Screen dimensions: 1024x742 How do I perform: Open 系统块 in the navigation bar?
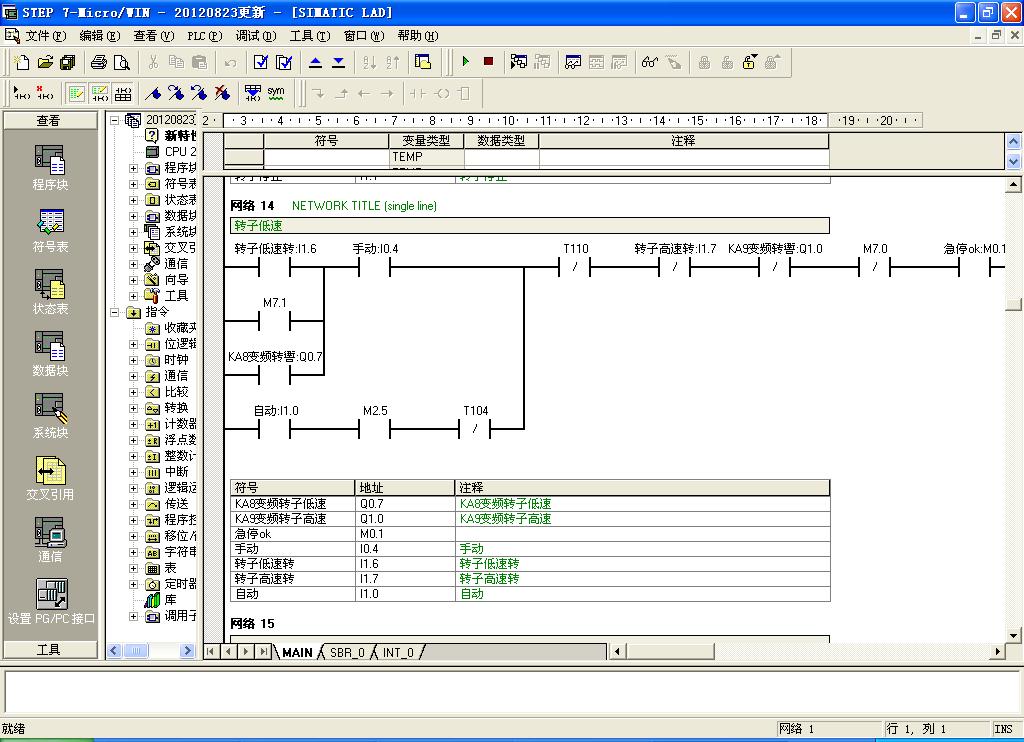pos(50,416)
